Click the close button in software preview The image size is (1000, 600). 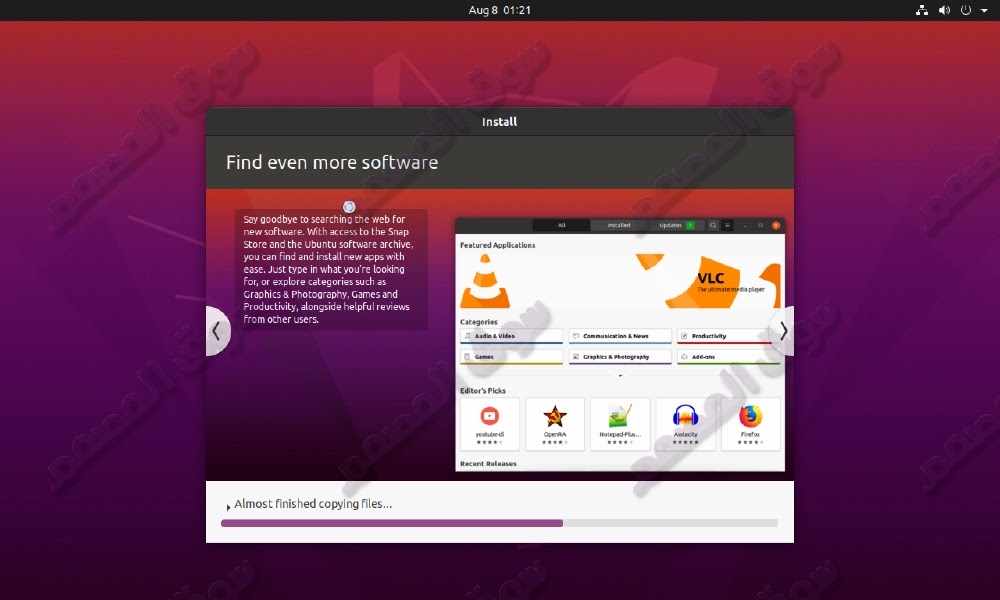click(x=776, y=225)
